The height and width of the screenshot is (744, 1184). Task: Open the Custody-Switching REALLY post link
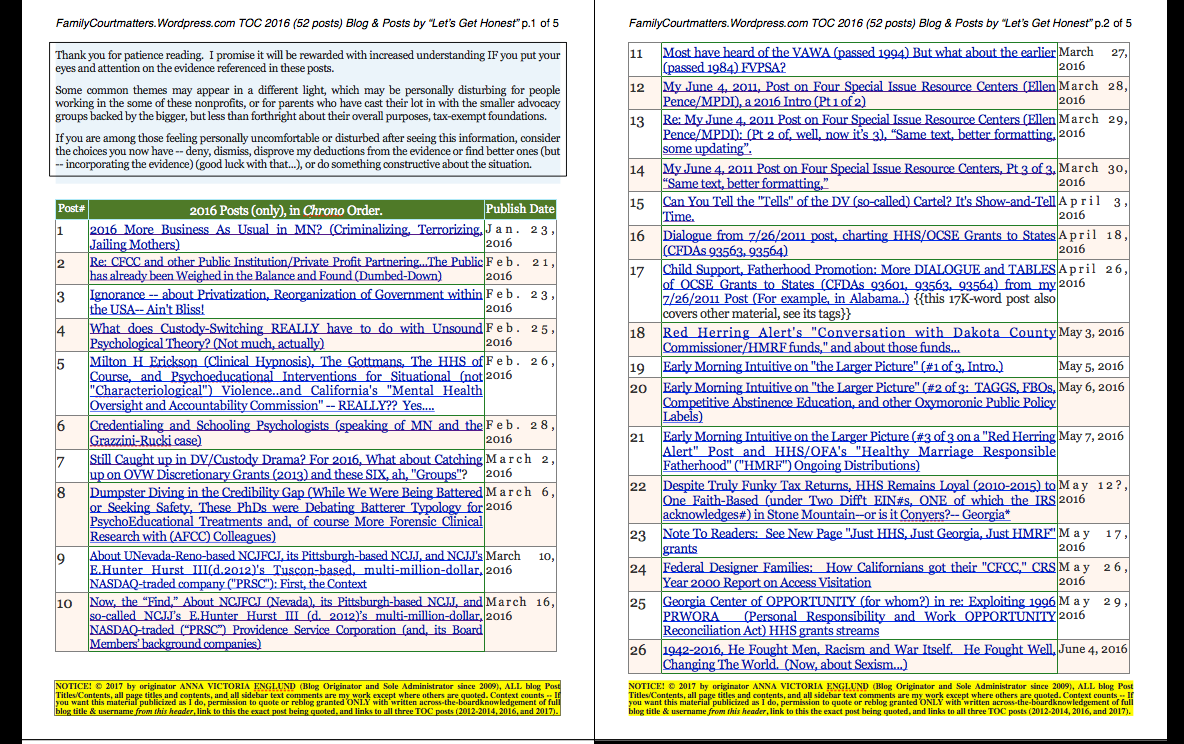(285, 329)
